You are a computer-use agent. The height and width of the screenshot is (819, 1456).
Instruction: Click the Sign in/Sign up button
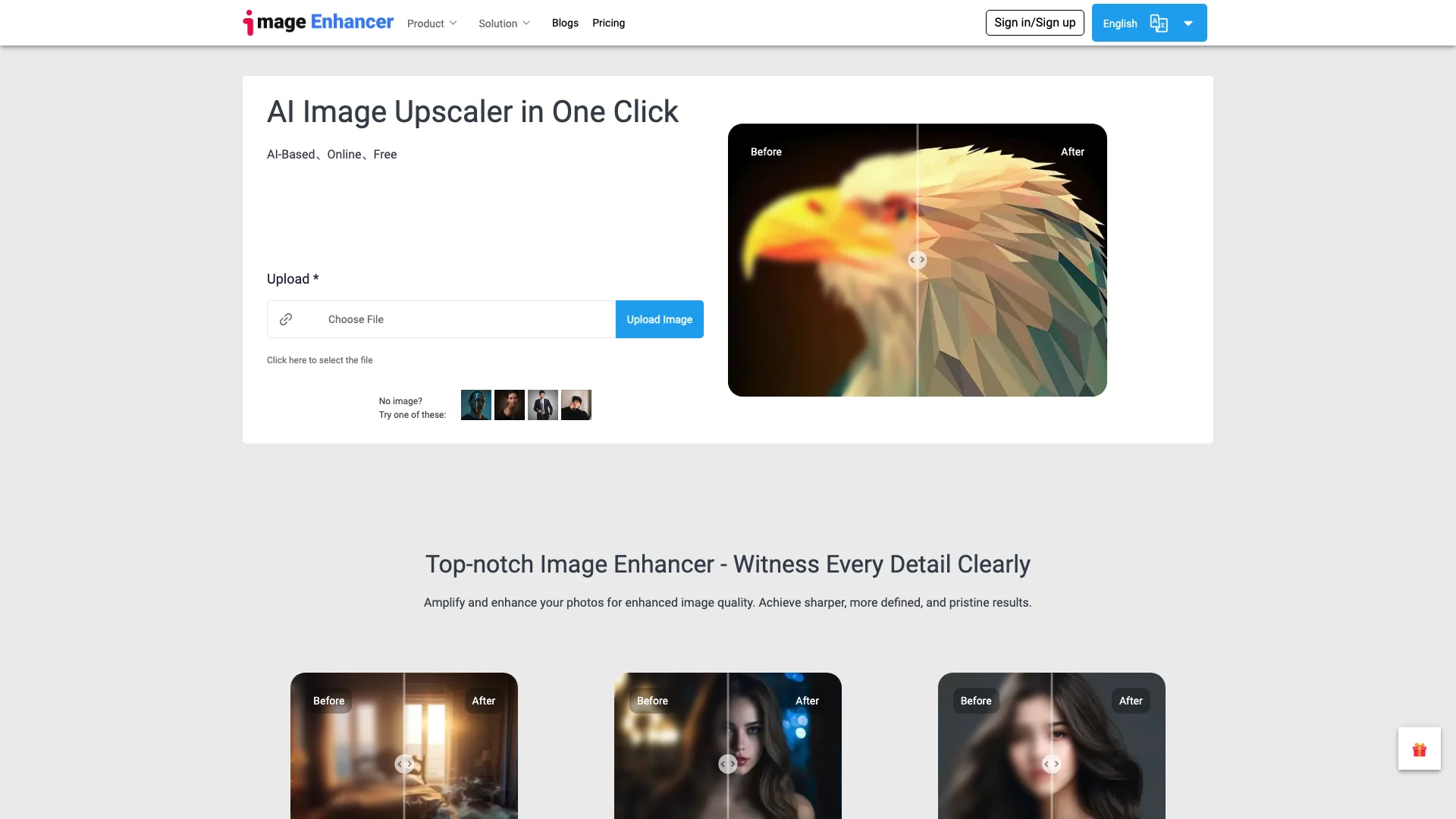1034,22
